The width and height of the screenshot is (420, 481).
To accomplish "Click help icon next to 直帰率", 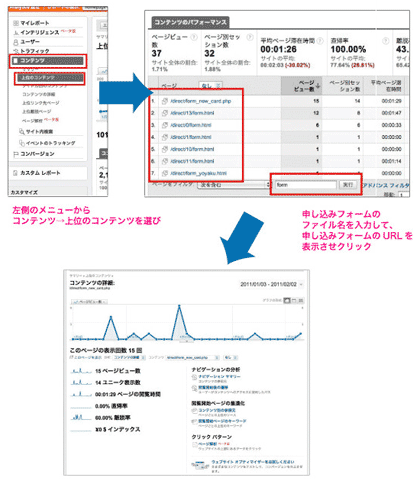I will [385, 41].
